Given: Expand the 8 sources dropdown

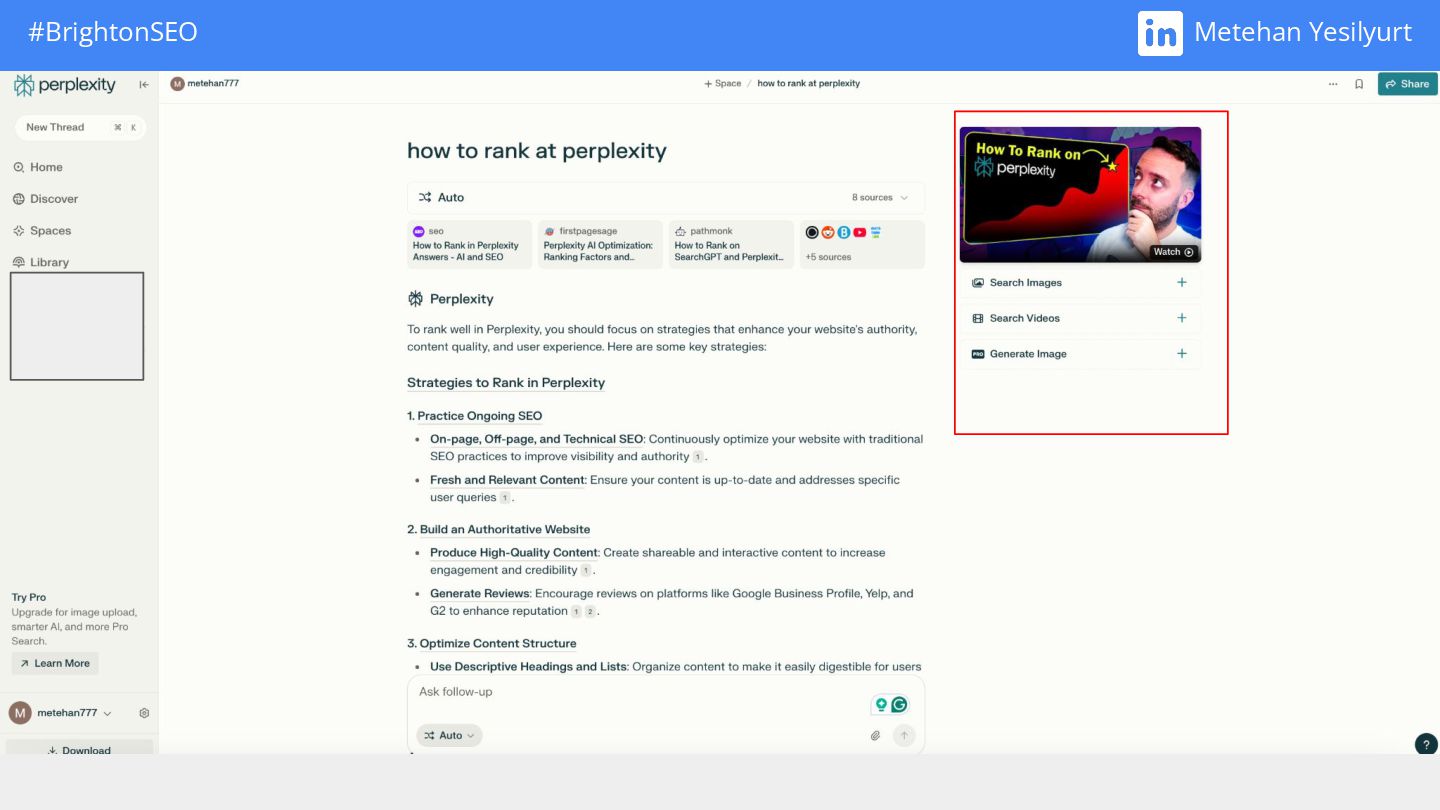Looking at the screenshot, I should [x=880, y=198].
